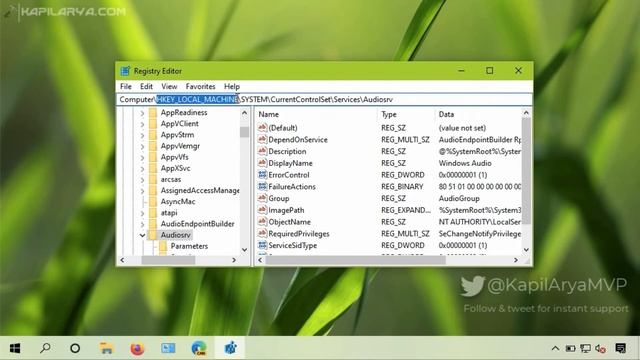Select the Parameters subkey
The height and width of the screenshot is (360, 640).
click(189, 246)
